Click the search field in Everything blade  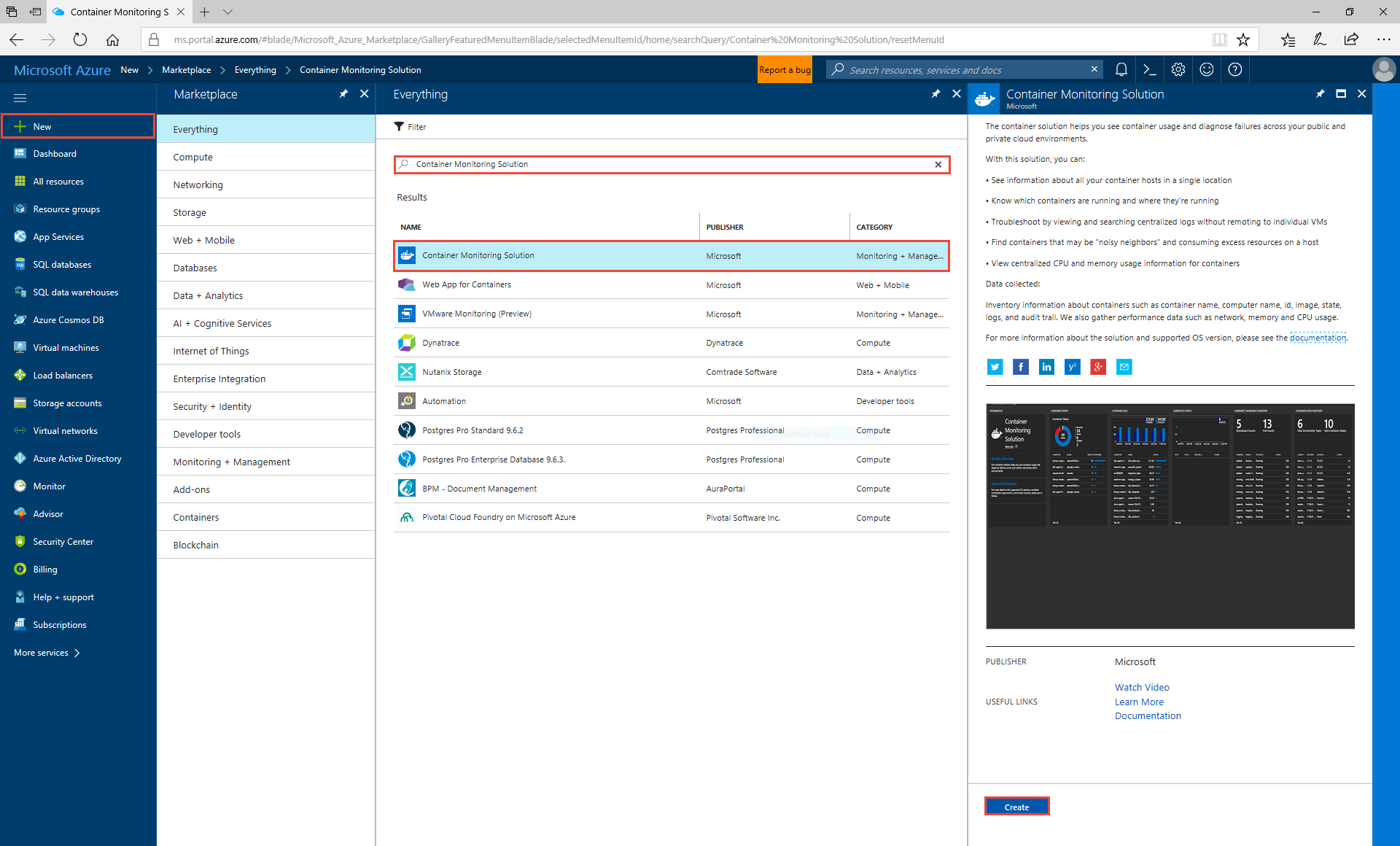672,163
